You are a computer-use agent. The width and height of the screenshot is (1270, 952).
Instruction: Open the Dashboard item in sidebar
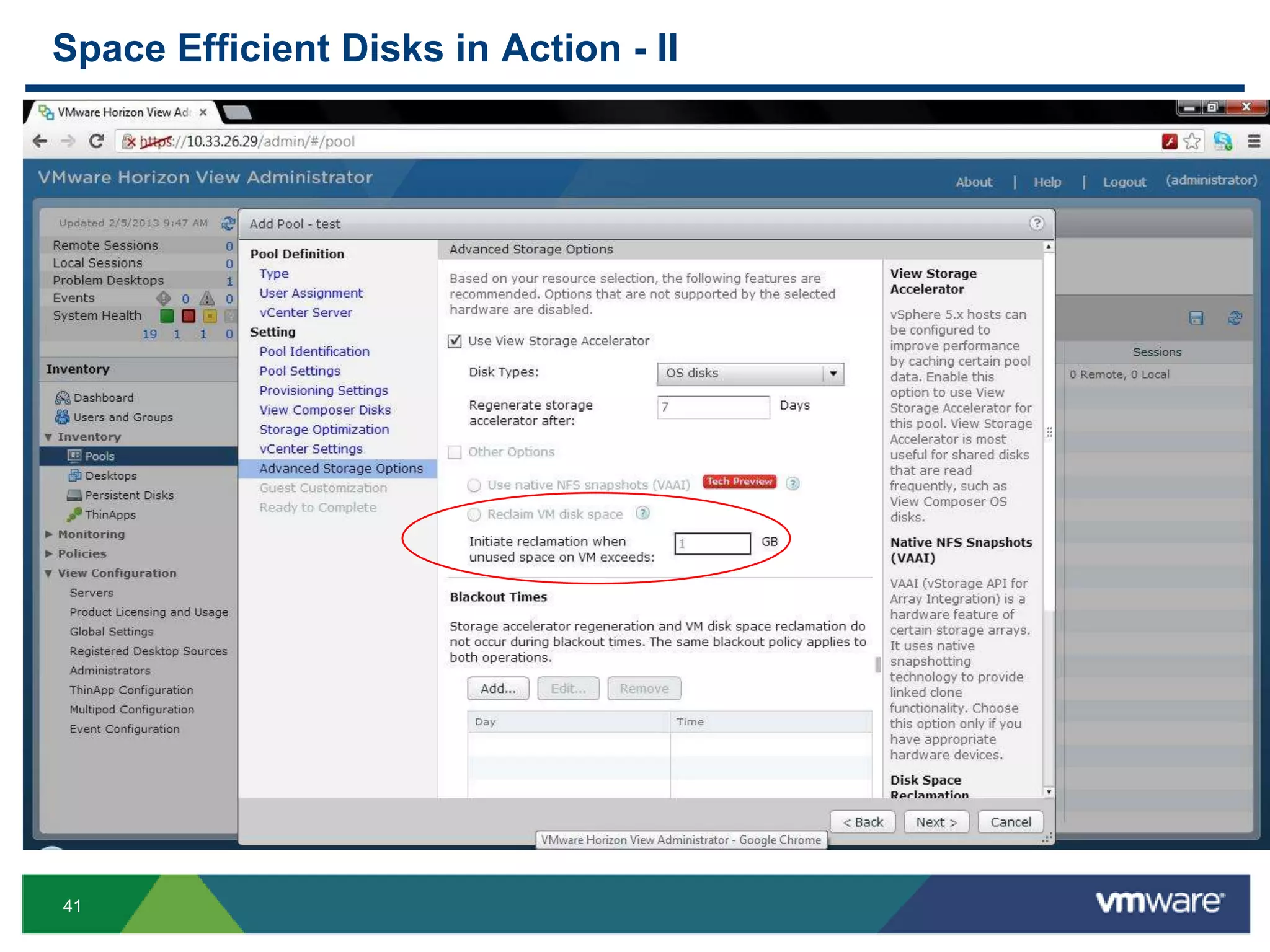pyautogui.click(x=103, y=398)
